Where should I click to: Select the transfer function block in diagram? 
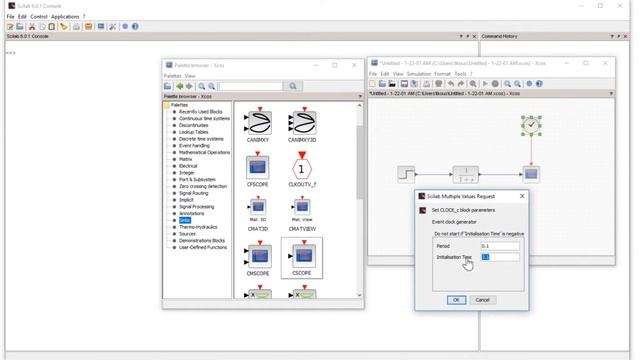[466, 175]
